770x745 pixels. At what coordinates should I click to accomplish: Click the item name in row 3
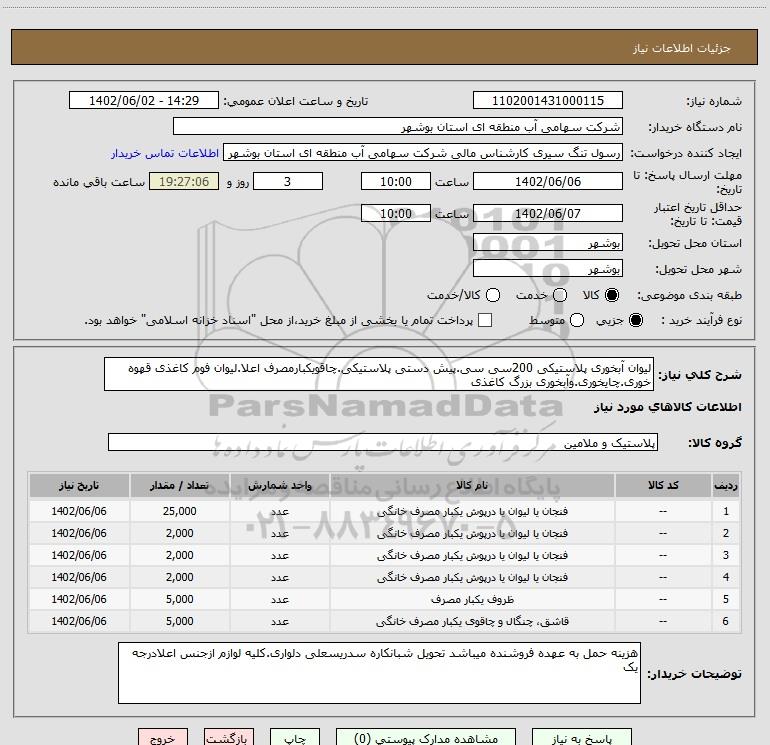pos(472,555)
